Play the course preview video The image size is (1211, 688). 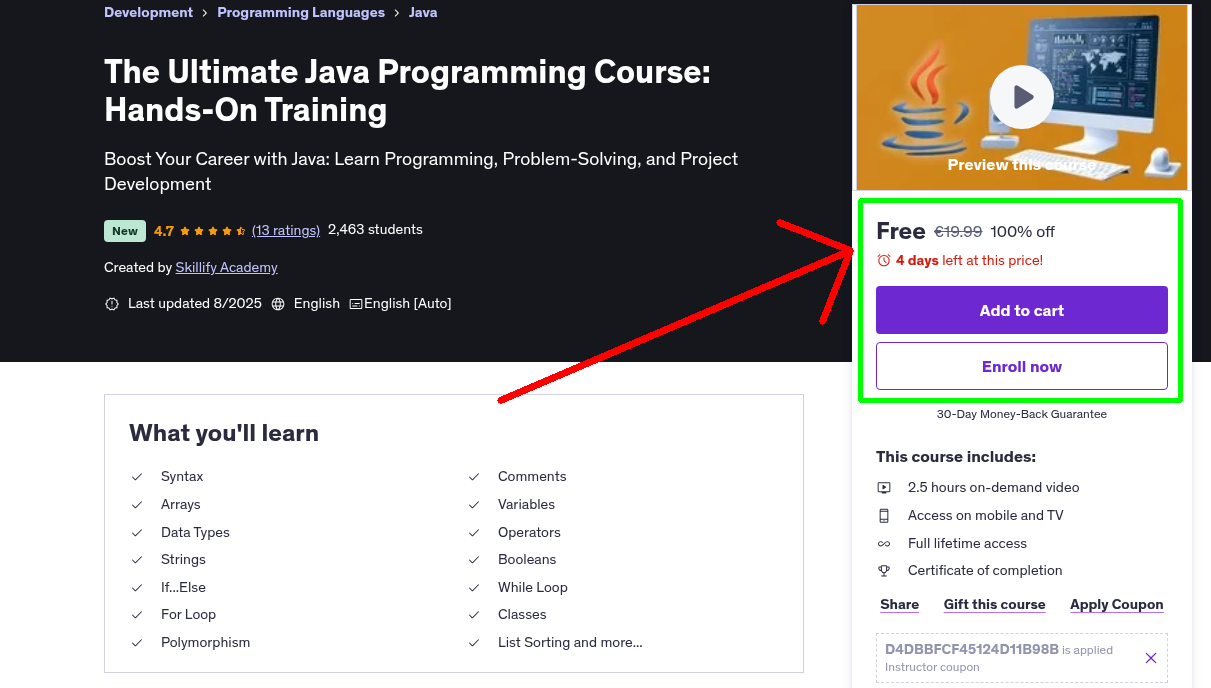click(x=1021, y=97)
